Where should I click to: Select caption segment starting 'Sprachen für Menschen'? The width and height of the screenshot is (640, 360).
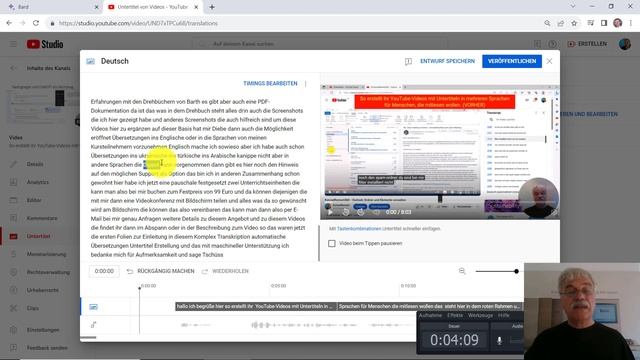tap(430, 306)
